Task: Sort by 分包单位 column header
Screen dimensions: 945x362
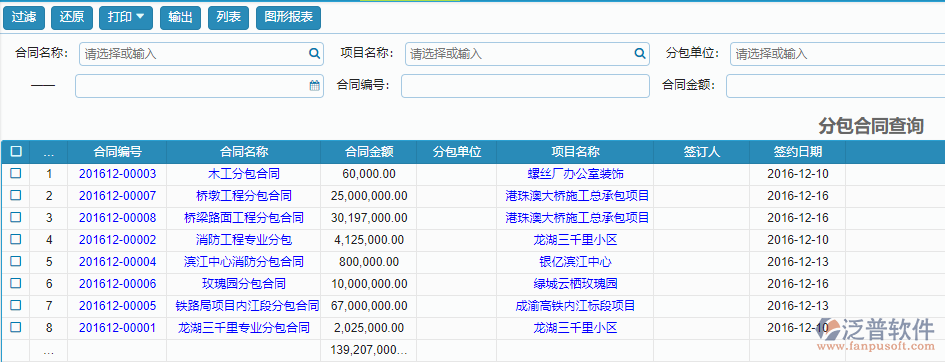Action: pyautogui.click(x=457, y=152)
